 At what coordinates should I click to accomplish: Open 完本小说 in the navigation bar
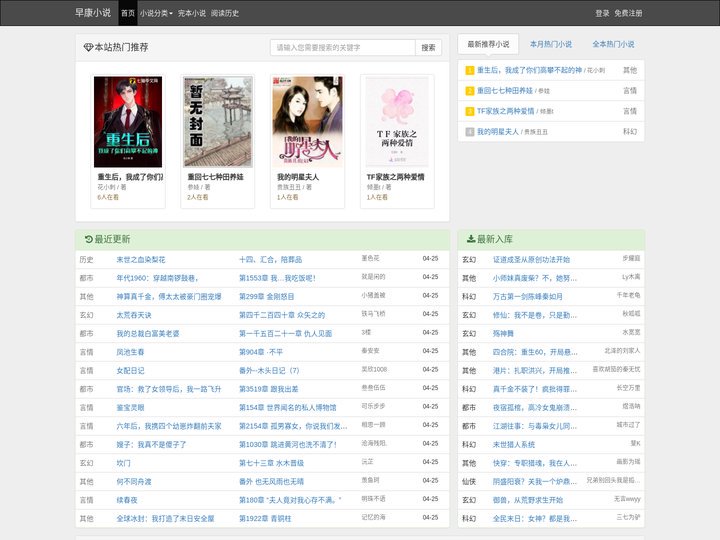coord(192,13)
